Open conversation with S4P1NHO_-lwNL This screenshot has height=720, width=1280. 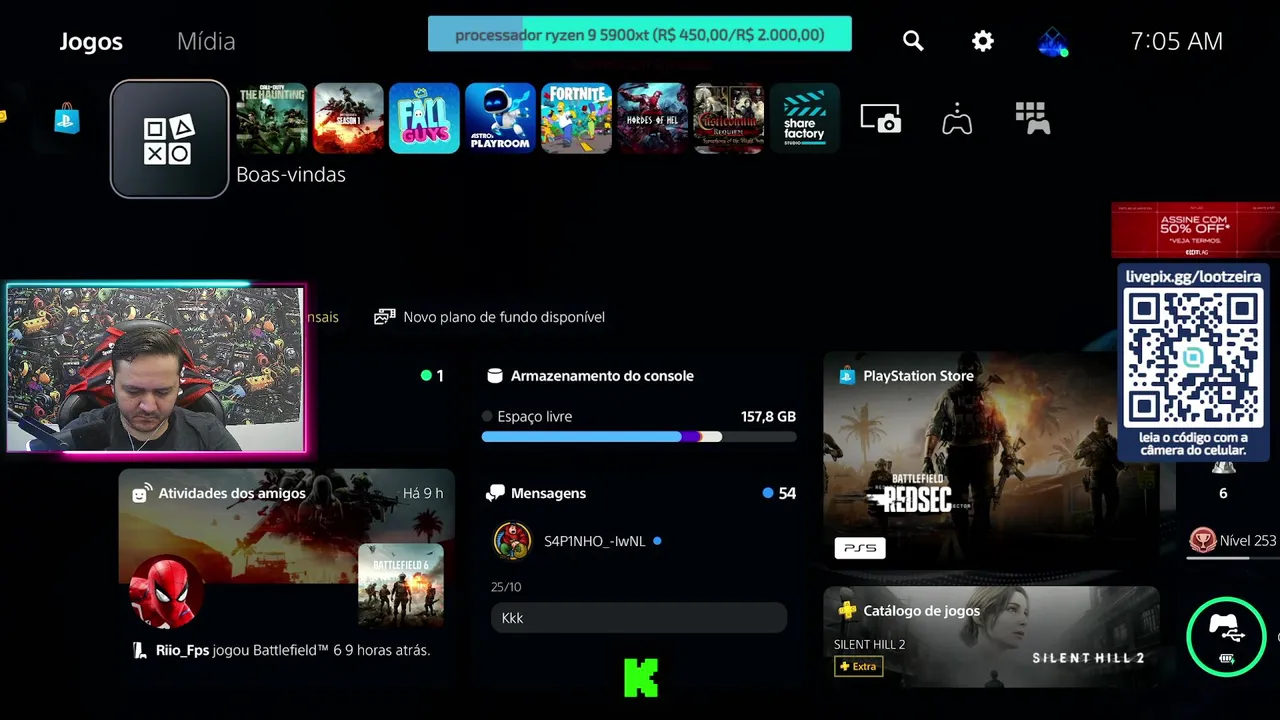594,541
